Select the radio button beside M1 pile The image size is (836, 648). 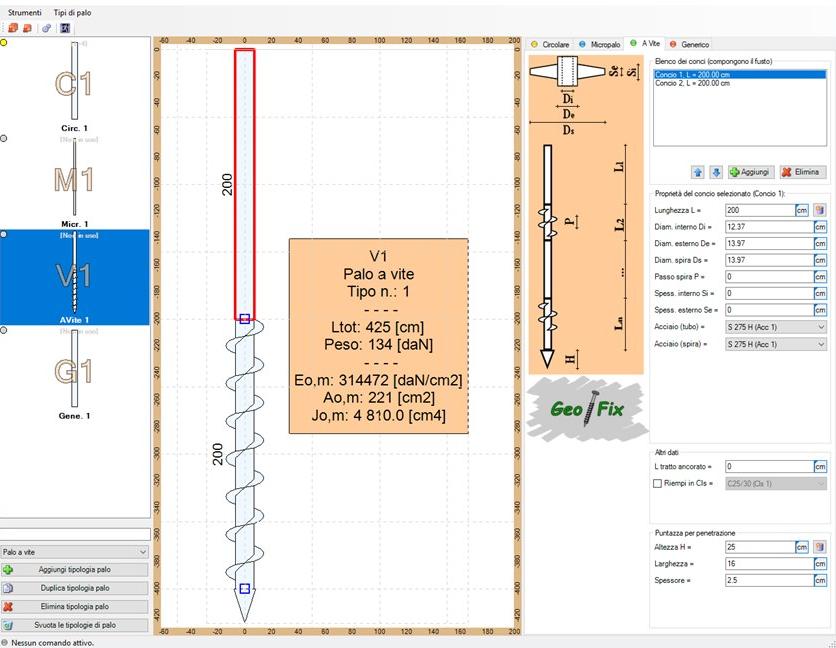coord(4,138)
